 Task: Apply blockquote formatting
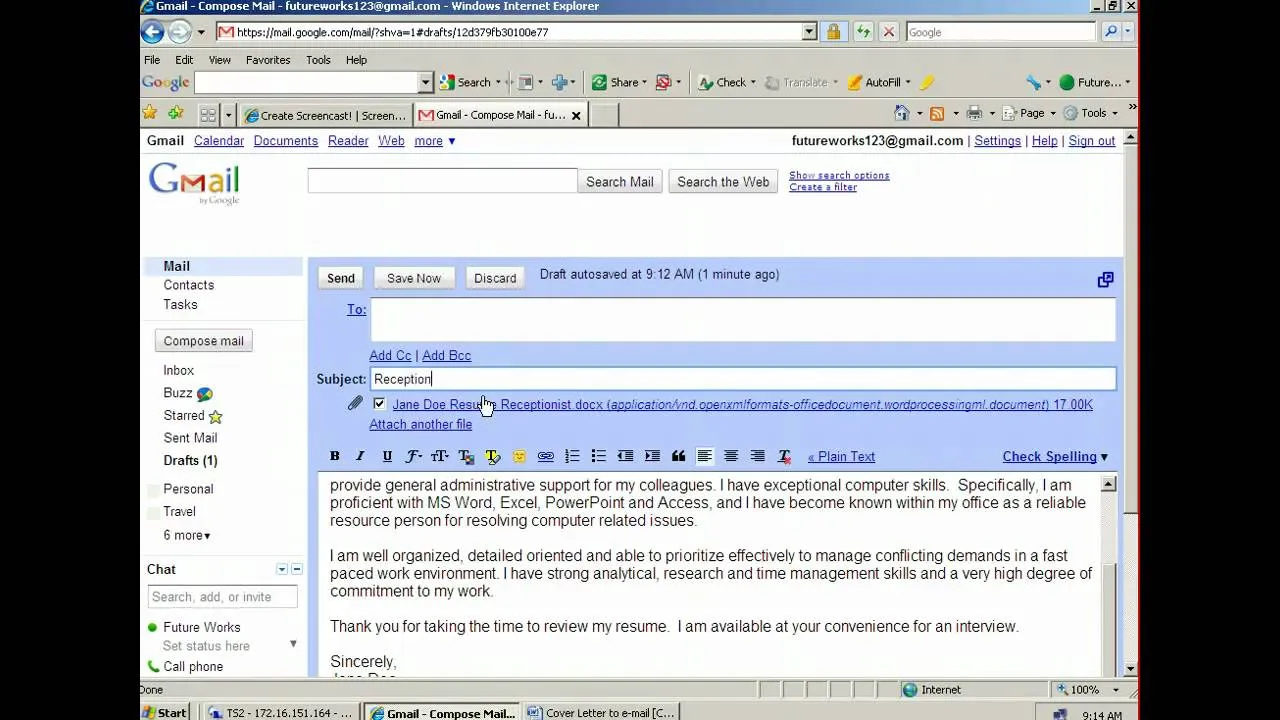click(679, 456)
